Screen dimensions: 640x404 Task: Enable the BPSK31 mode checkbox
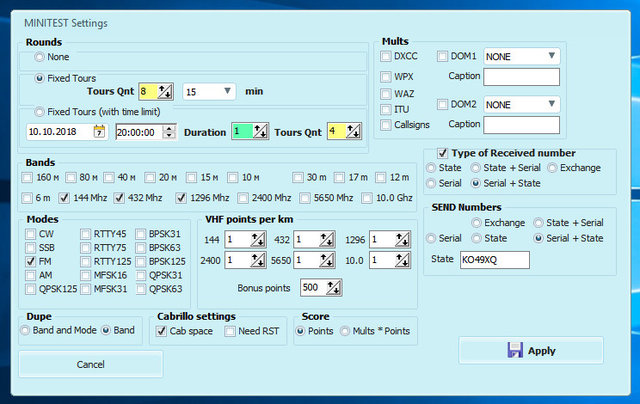(x=140, y=234)
